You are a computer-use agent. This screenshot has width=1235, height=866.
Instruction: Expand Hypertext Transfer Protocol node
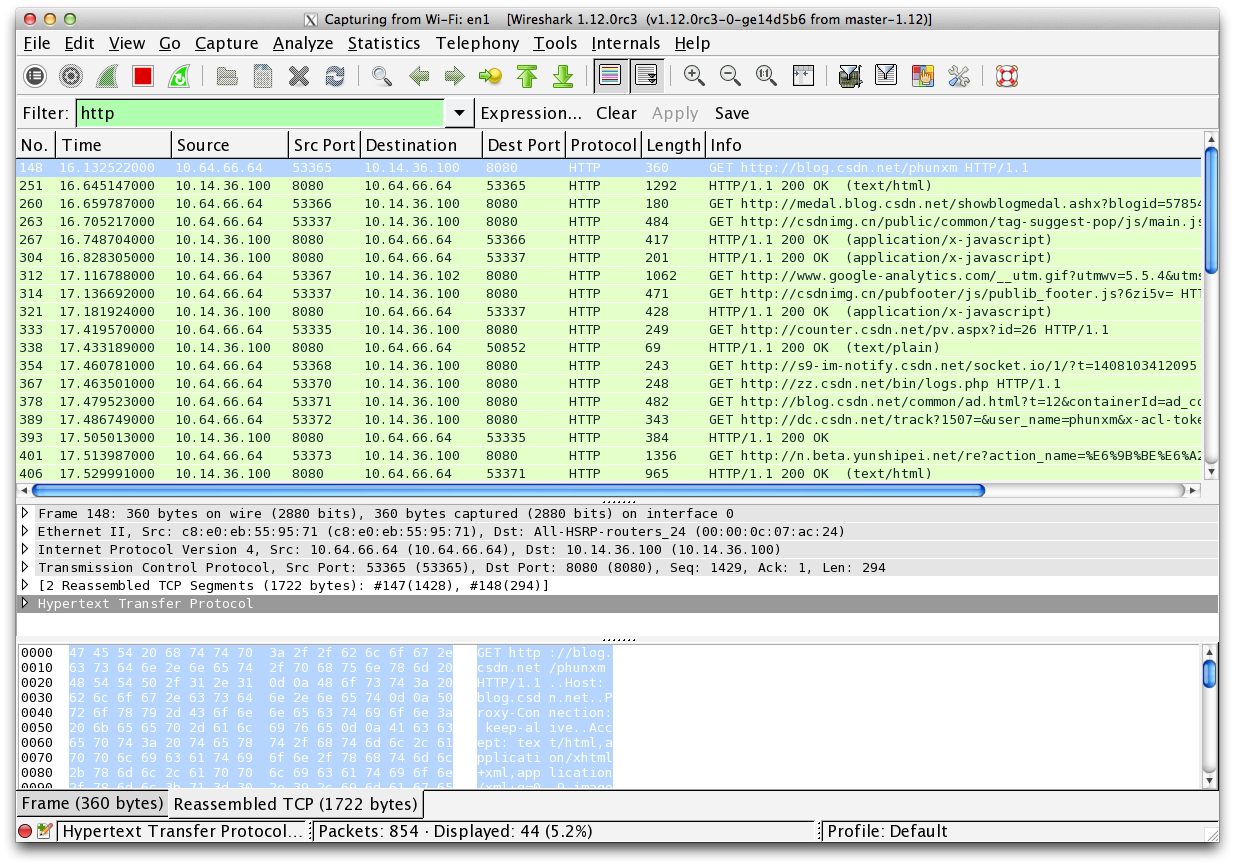26,603
